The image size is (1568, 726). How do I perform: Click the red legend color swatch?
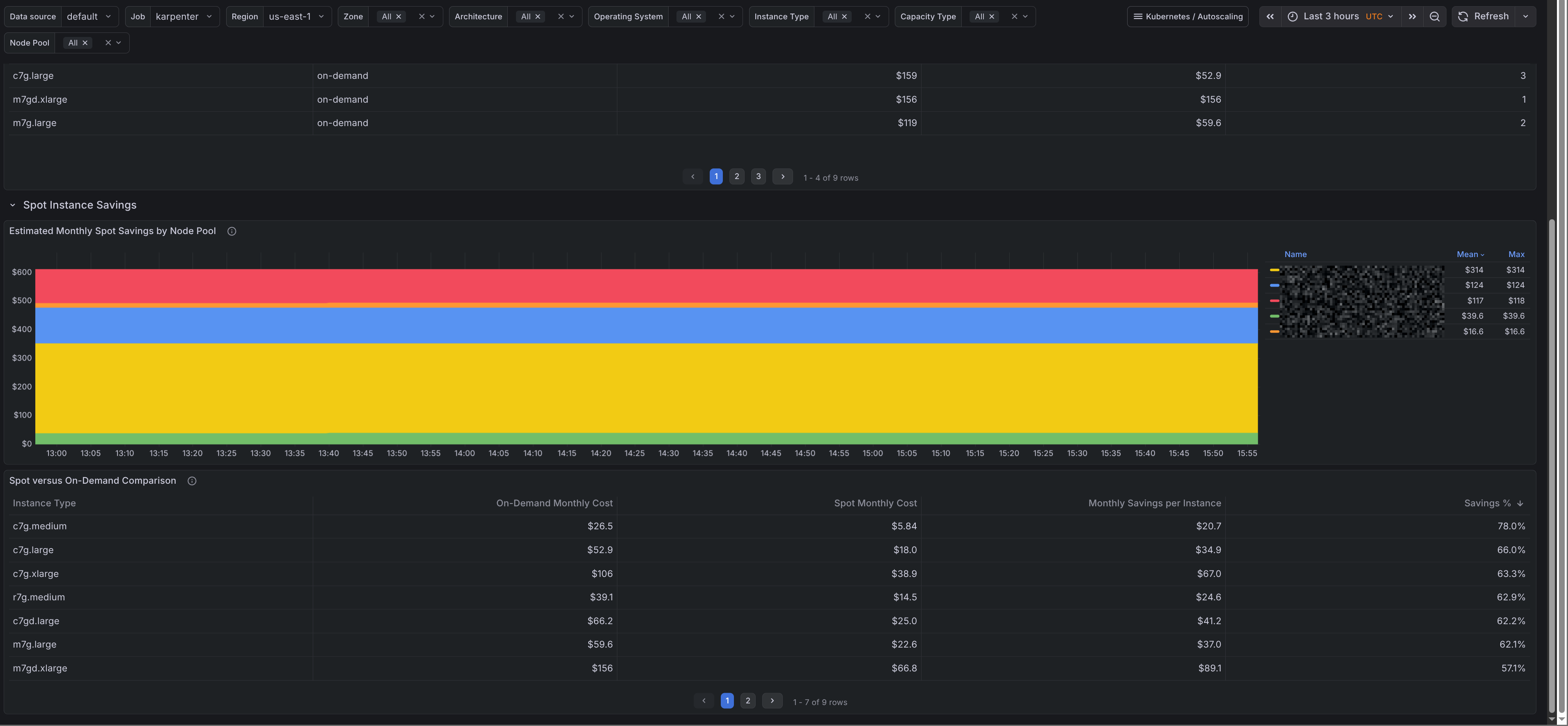1274,301
